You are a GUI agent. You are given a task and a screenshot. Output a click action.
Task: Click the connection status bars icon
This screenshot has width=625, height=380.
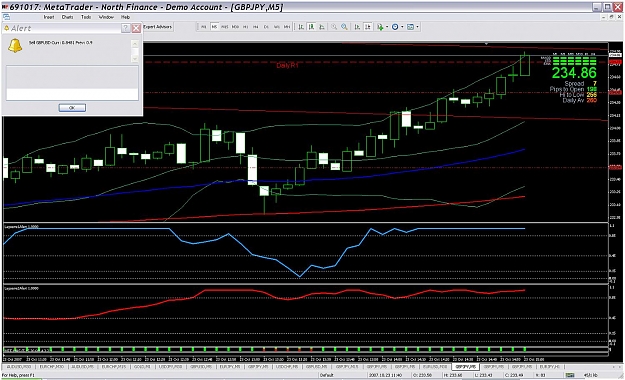click(x=570, y=375)
